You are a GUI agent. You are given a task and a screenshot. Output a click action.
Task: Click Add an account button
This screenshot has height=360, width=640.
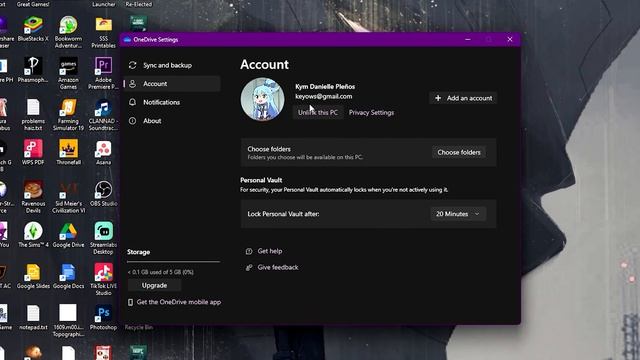pos(463,98)
